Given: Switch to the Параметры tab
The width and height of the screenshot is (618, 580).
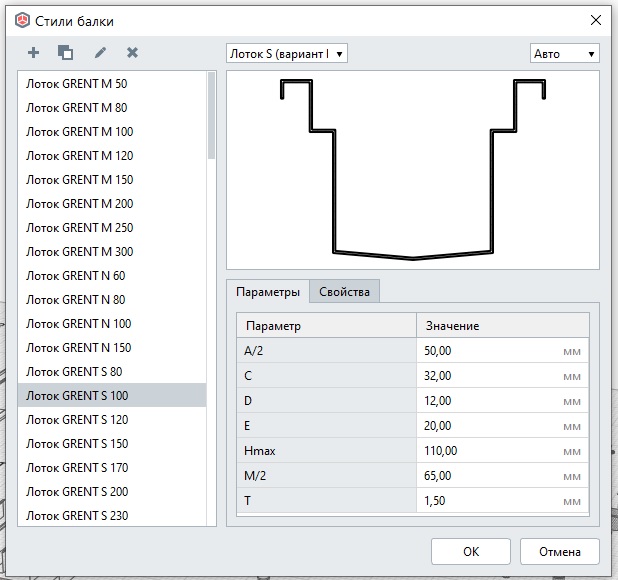Looking at the screenshot, I should tap(268, 292).
